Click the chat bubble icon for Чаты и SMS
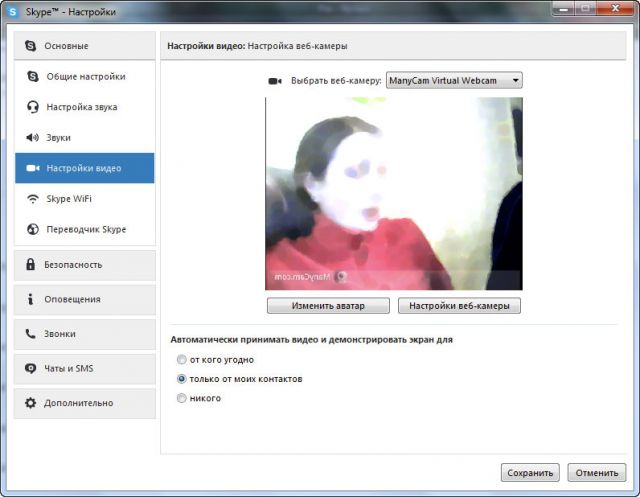The height and width of the screenshot is (497, 640). (31, 368)
